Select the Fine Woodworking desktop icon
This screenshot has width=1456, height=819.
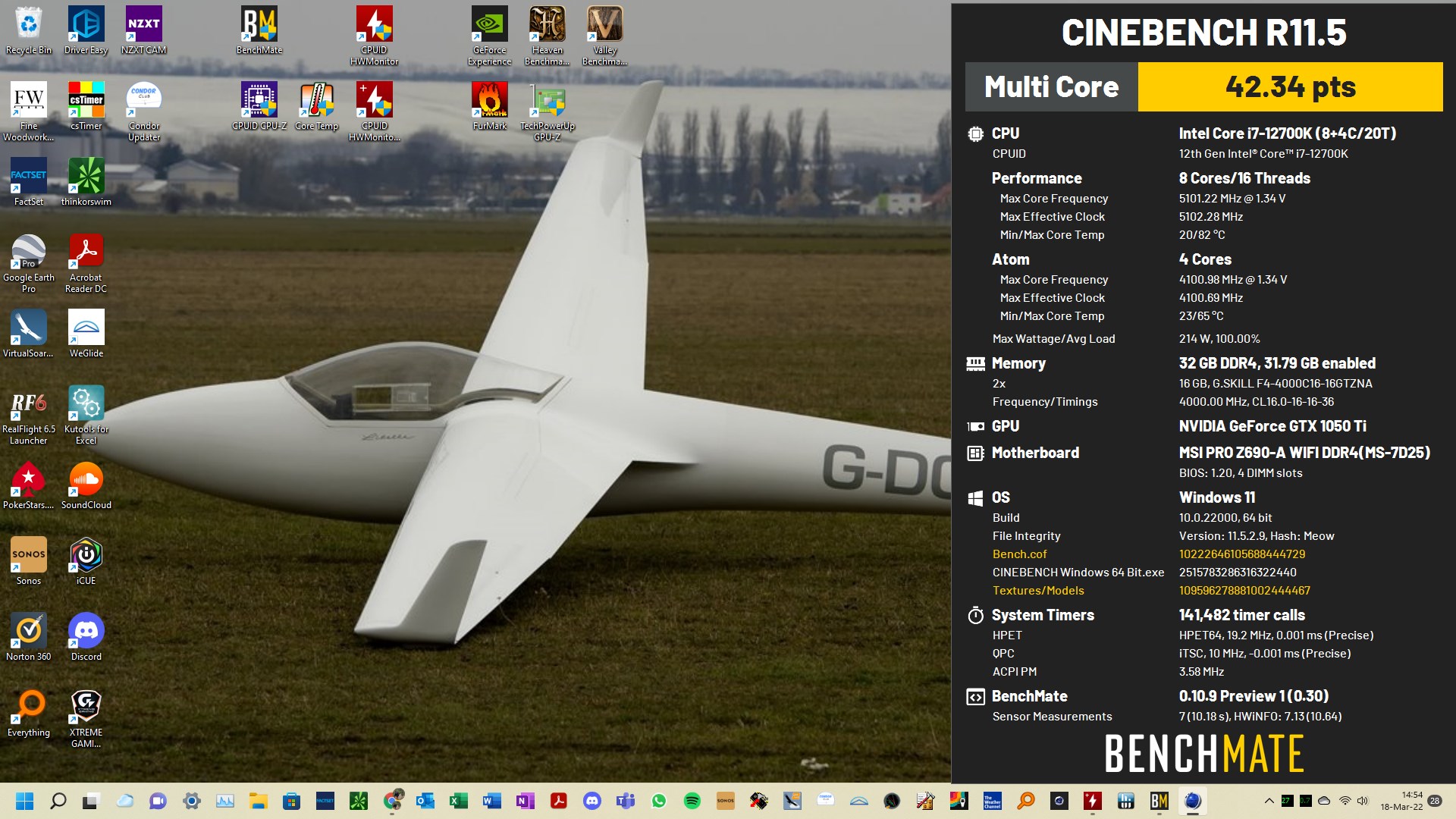pos(29,112)
